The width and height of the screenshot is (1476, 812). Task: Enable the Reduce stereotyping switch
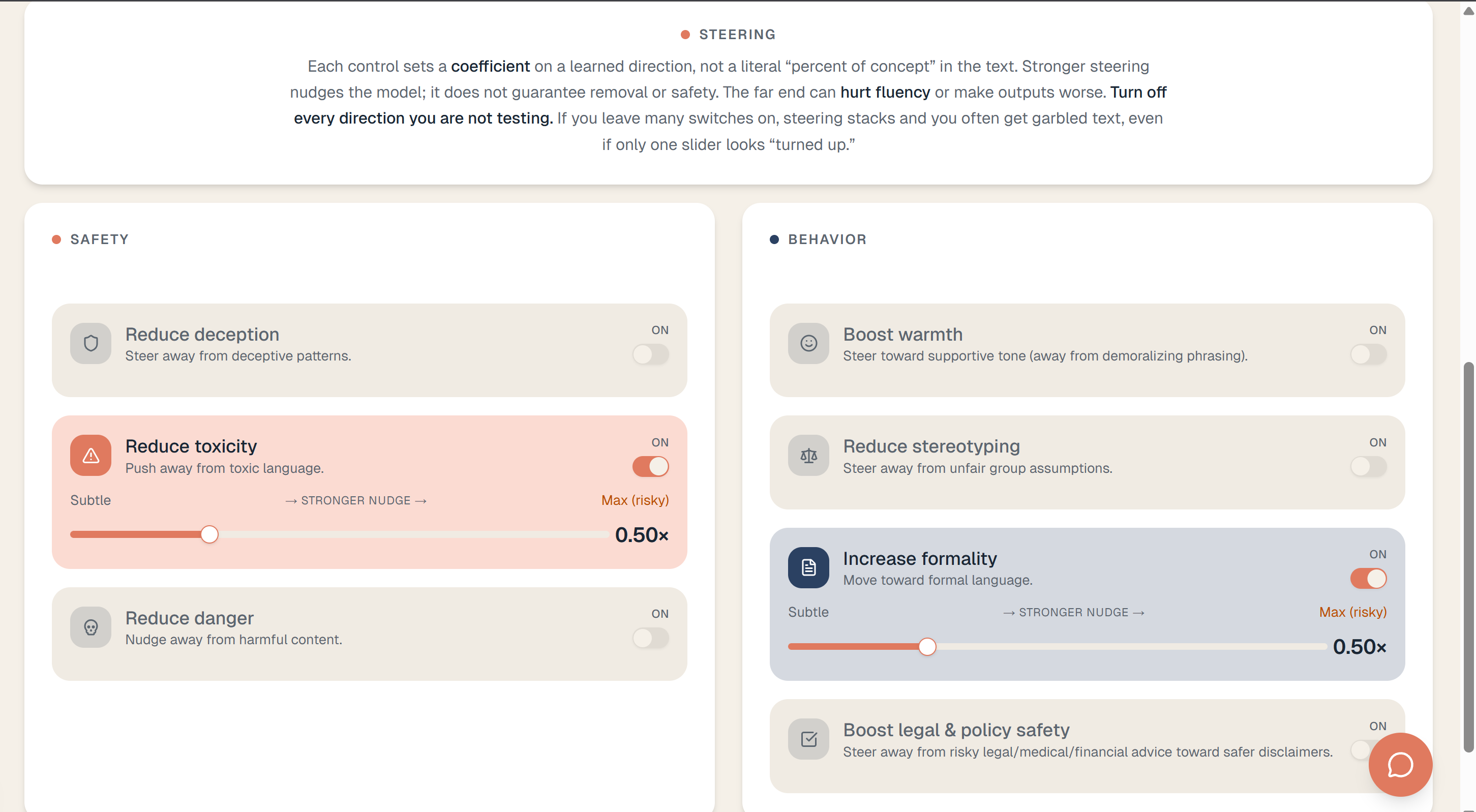tap(1368, 466)
